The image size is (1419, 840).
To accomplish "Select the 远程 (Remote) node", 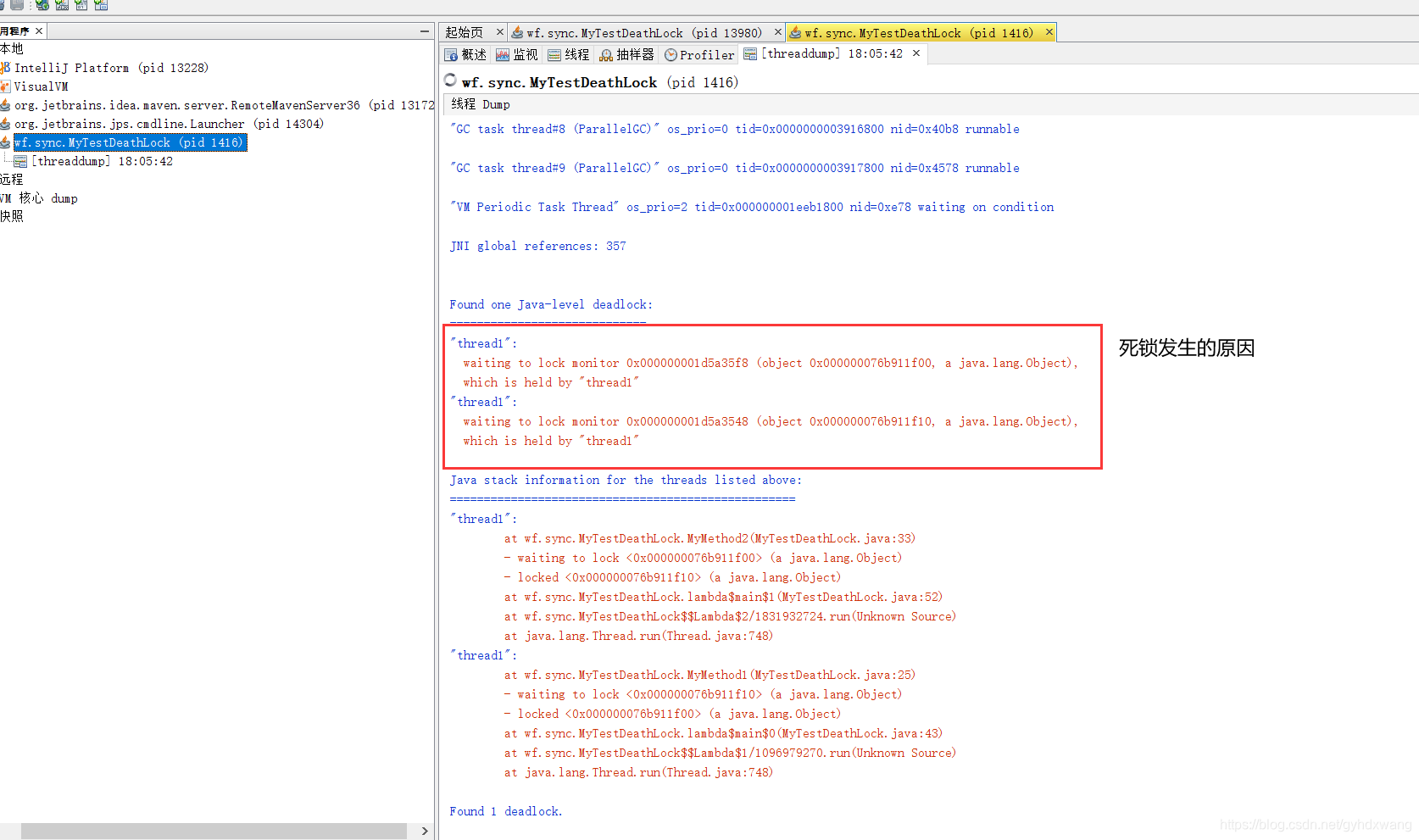I will (12, 180).
